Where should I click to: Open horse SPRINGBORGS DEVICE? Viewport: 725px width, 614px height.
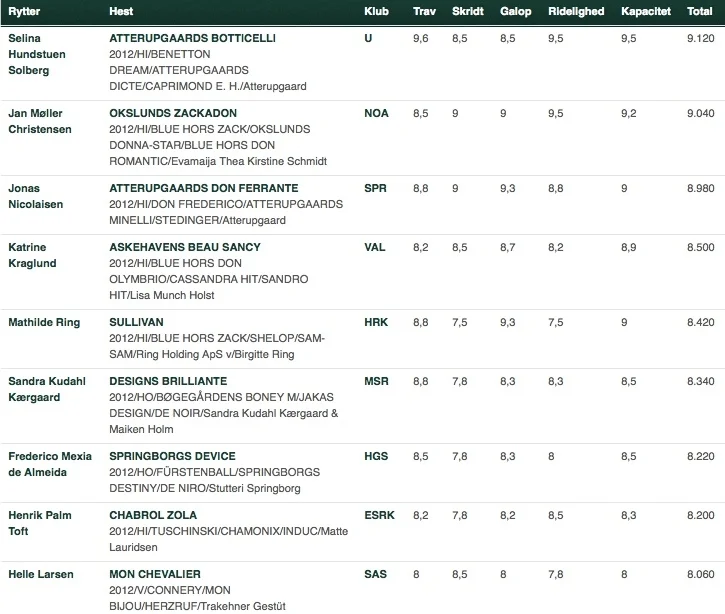point(172,456)
